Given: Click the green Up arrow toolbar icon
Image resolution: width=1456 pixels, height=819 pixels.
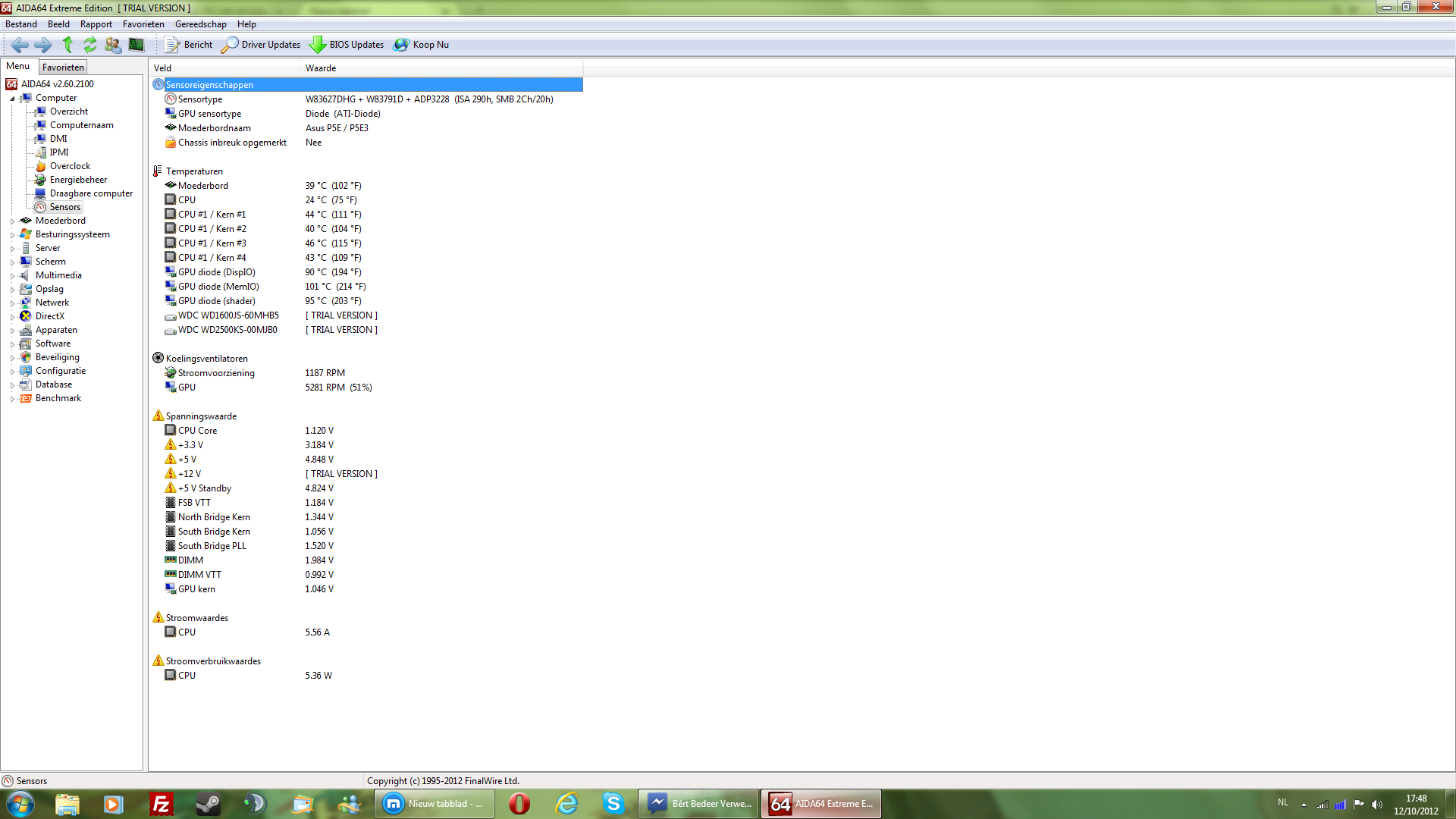Looking at the screenshot, I should click(x=67, y=45).
